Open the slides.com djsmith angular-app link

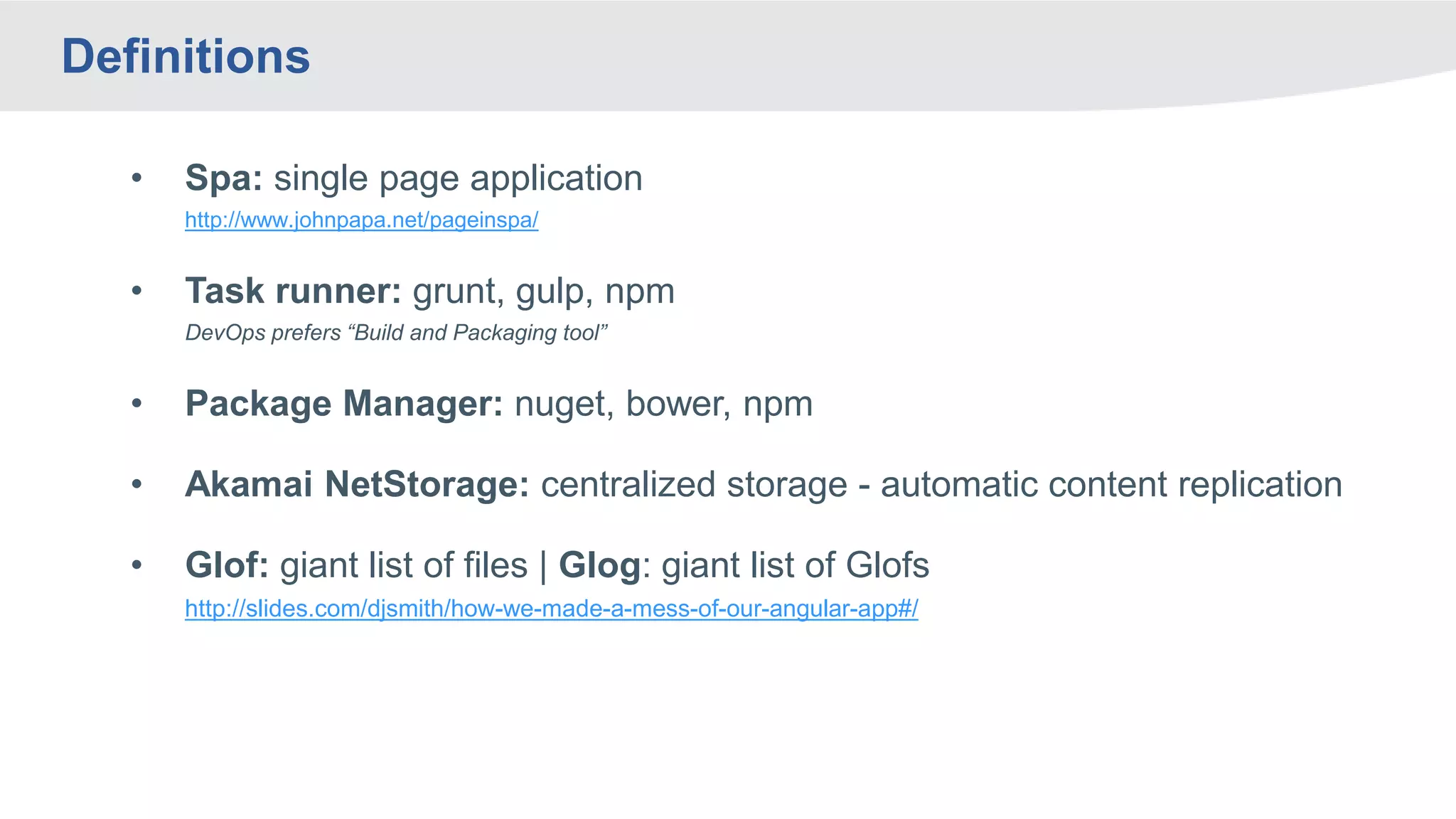click(x=552, y=609)
